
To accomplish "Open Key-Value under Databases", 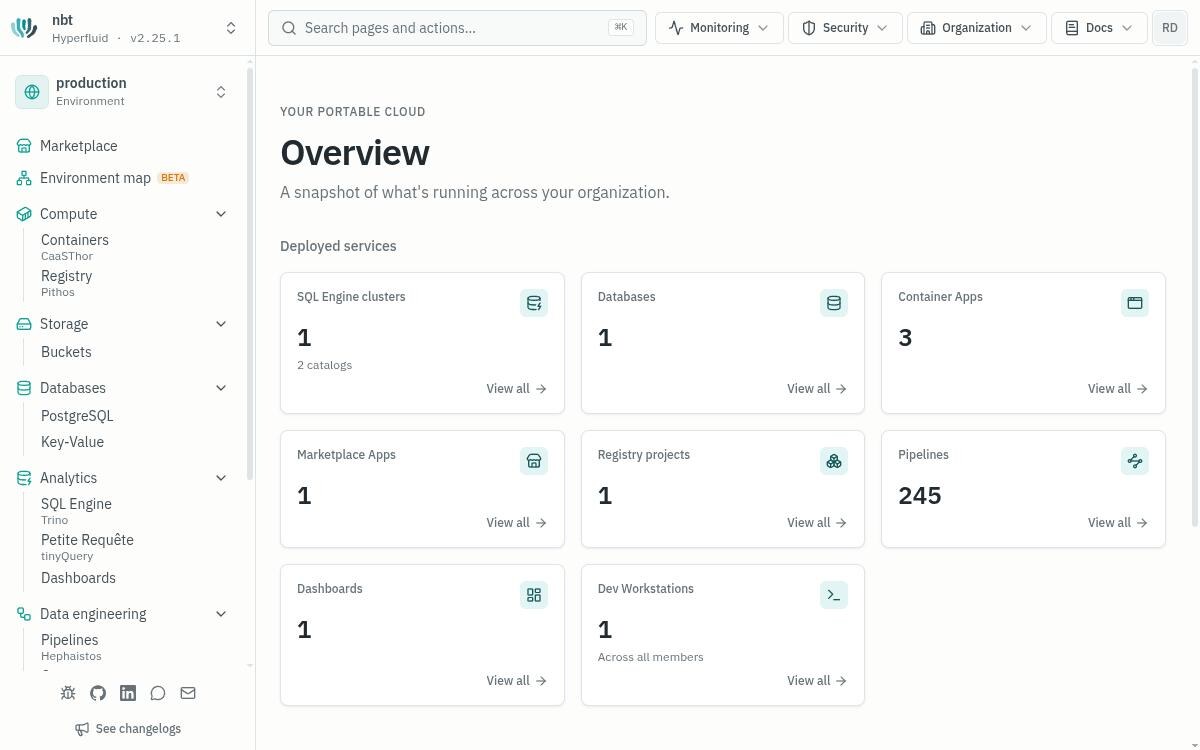I will click(72, 442).
